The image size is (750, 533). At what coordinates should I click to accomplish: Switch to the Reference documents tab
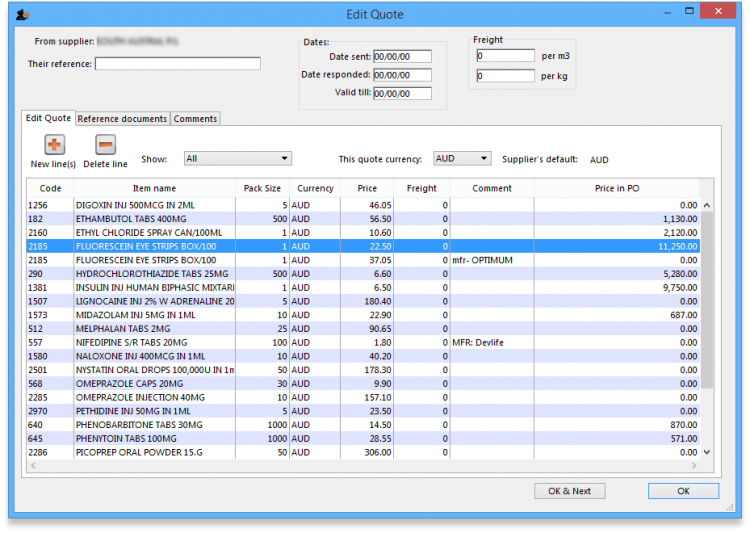[x=122, y=118]
